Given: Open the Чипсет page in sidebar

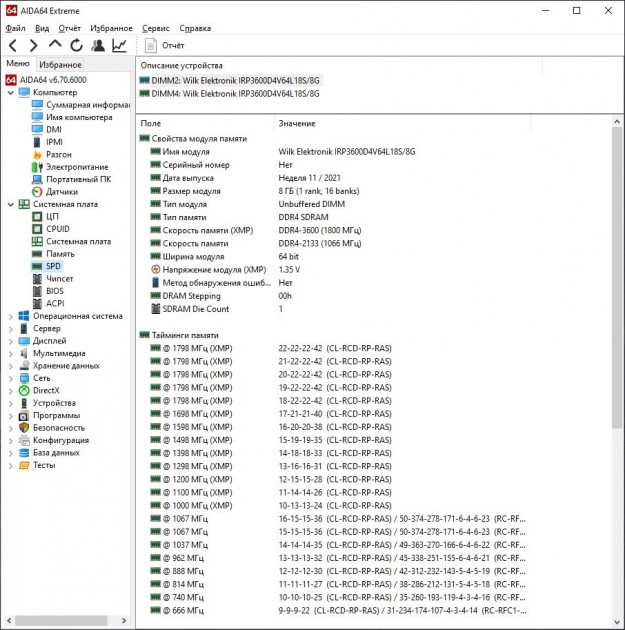Looking at the screenshot, I should pyautogui.click(x=60, y=278).
